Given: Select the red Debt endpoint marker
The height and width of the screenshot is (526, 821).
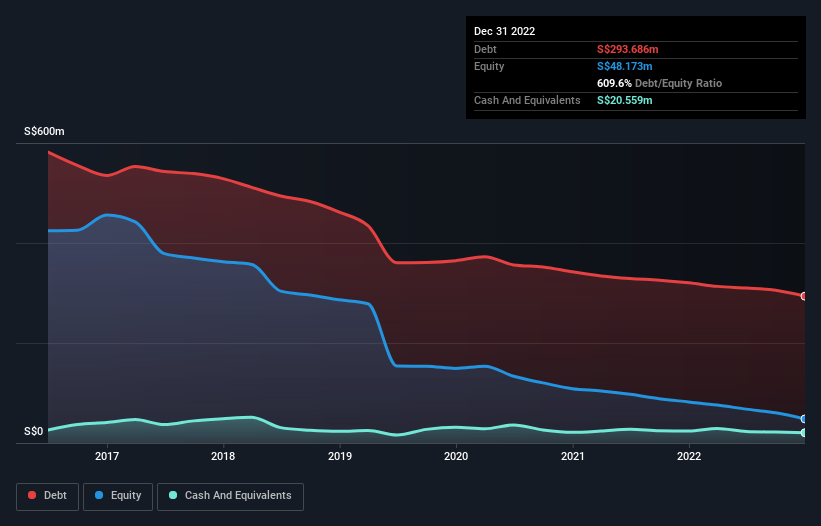Looking at the screenshot, I should pos(804,296).
